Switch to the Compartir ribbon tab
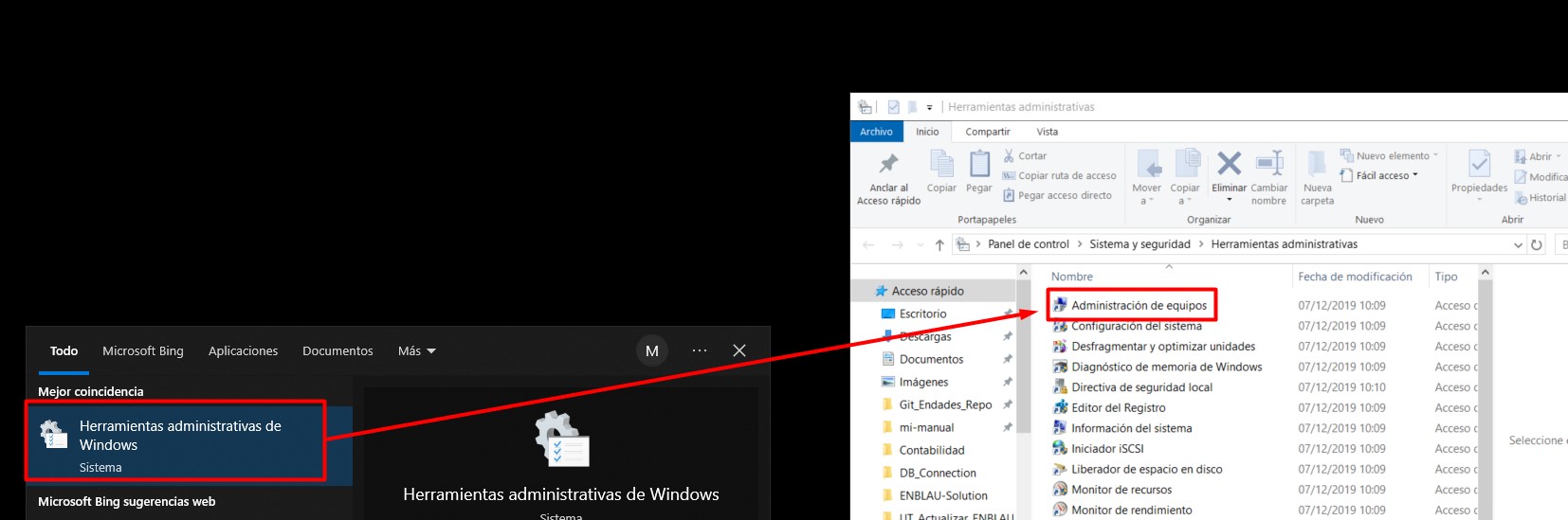 [988, 132]
